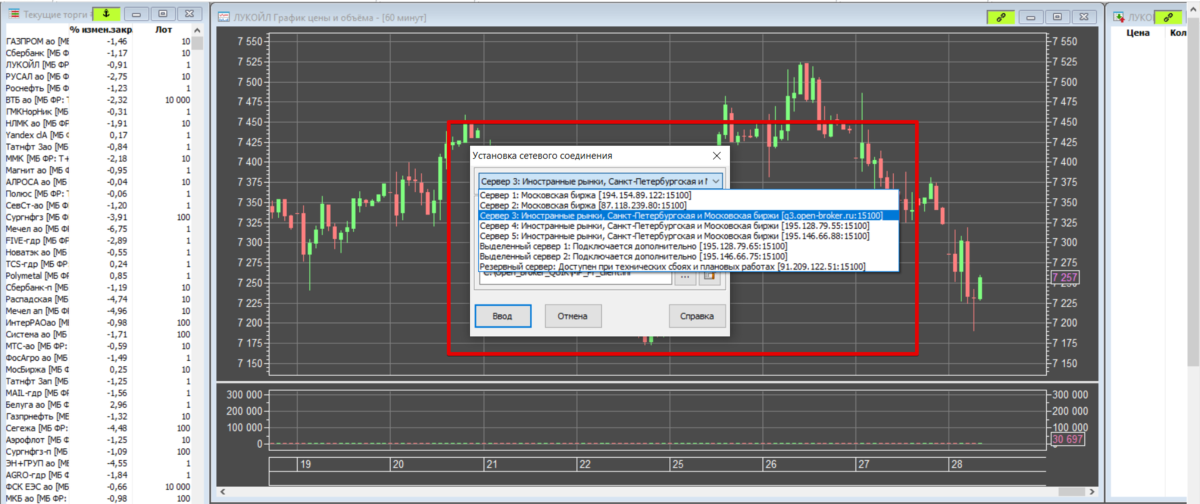
Task: Select Сервер 4 with address 195.128.79.55
Action: [689, 225]
